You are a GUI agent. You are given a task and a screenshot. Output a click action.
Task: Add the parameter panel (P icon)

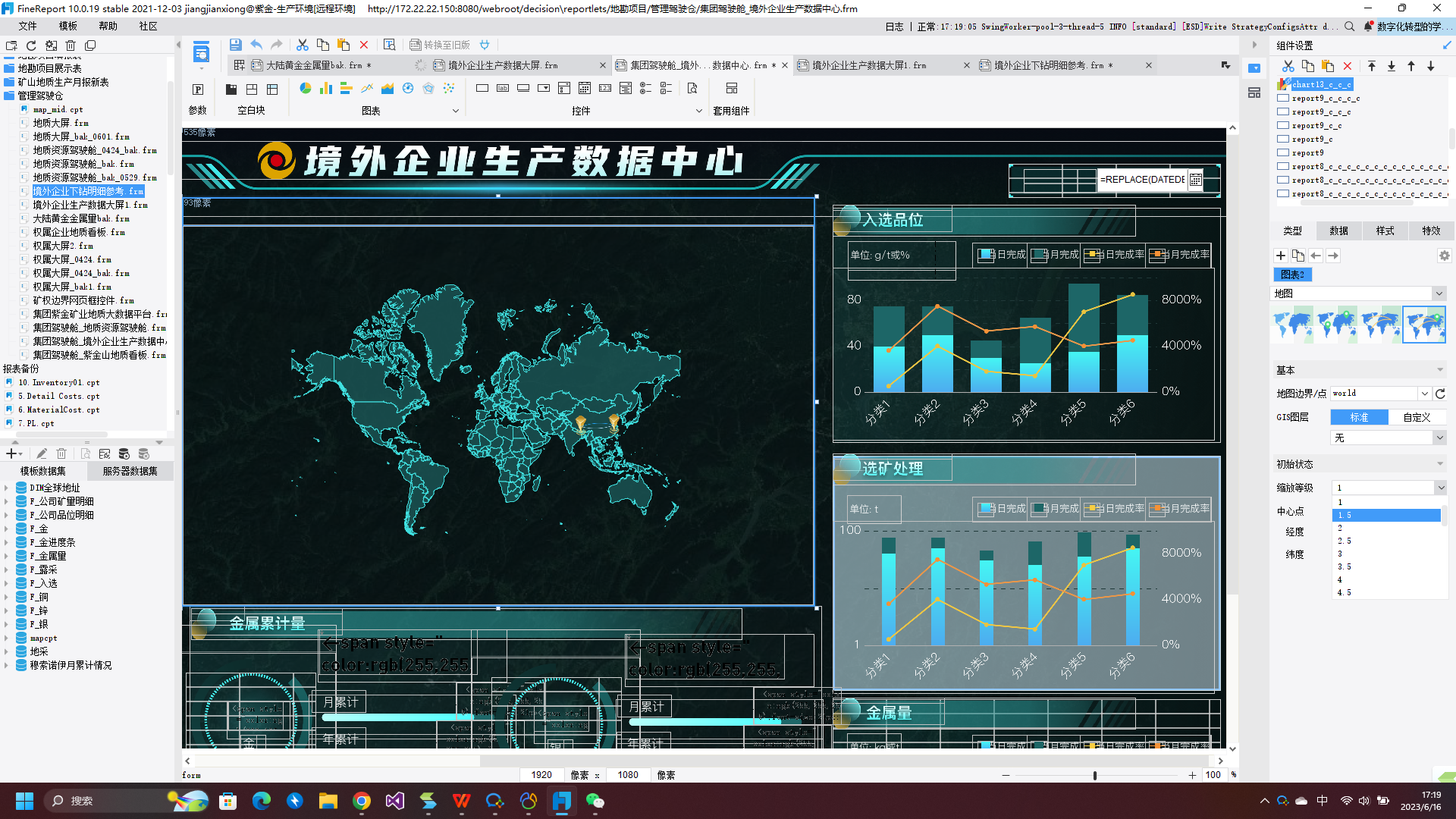(198, 89)
